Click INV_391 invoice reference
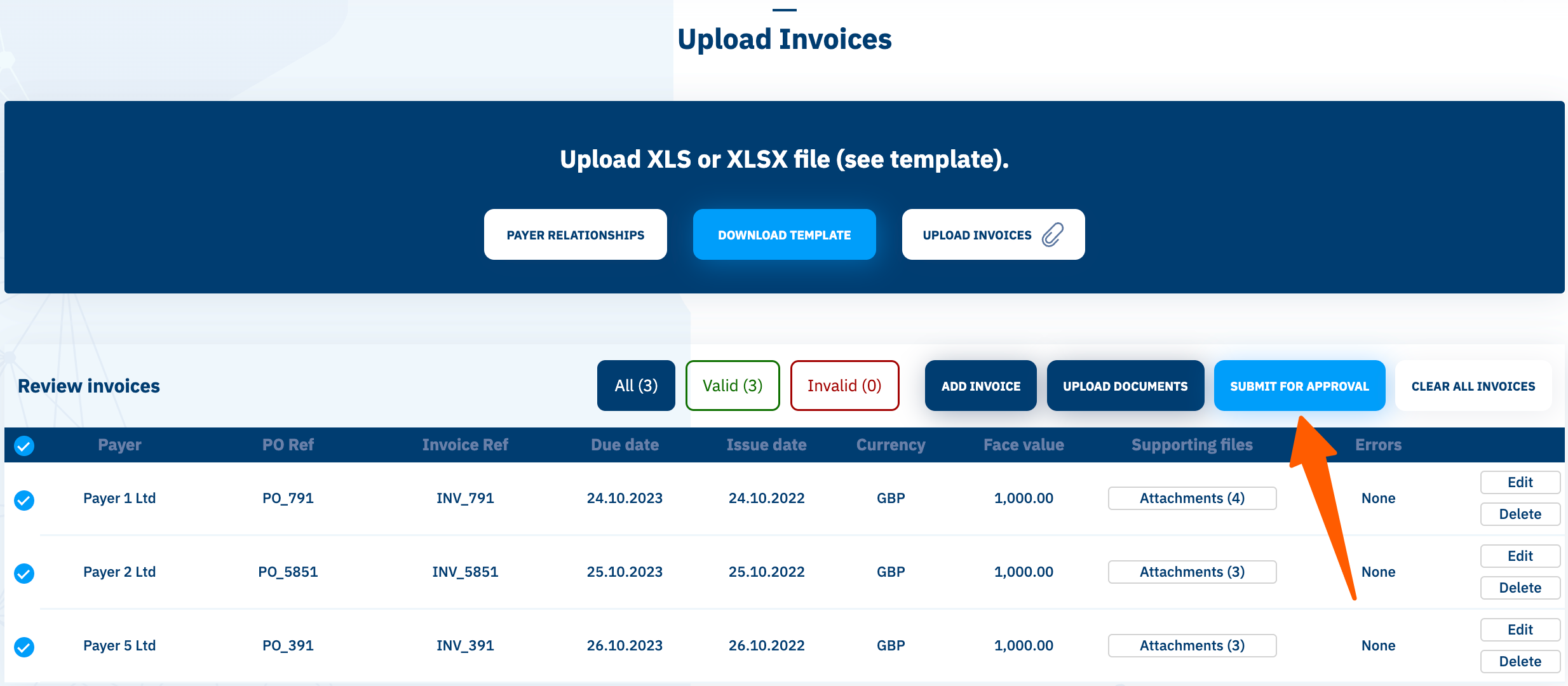Screen dimensions: 1568x686 (465, 645)
